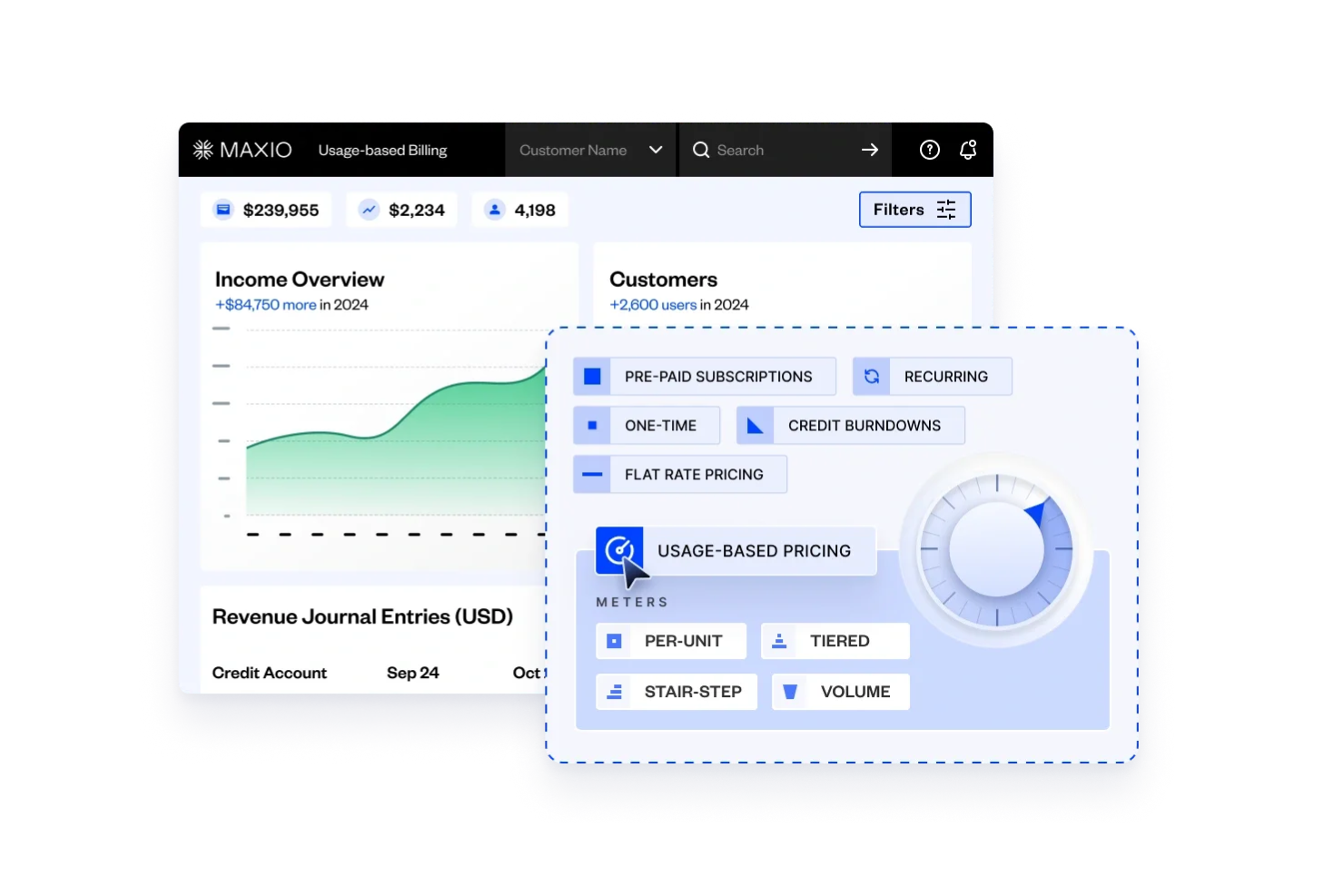This screenshot has height=896, width=1344.
Task: Click the user icon beside 4,198
Action: point(494,210)
